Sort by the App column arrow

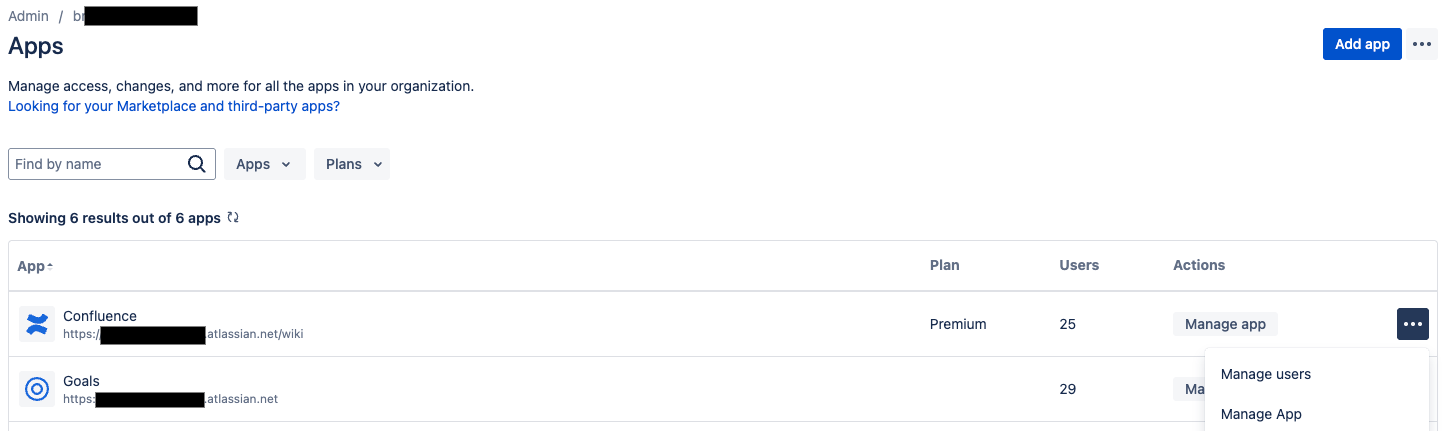click(50, 266)
